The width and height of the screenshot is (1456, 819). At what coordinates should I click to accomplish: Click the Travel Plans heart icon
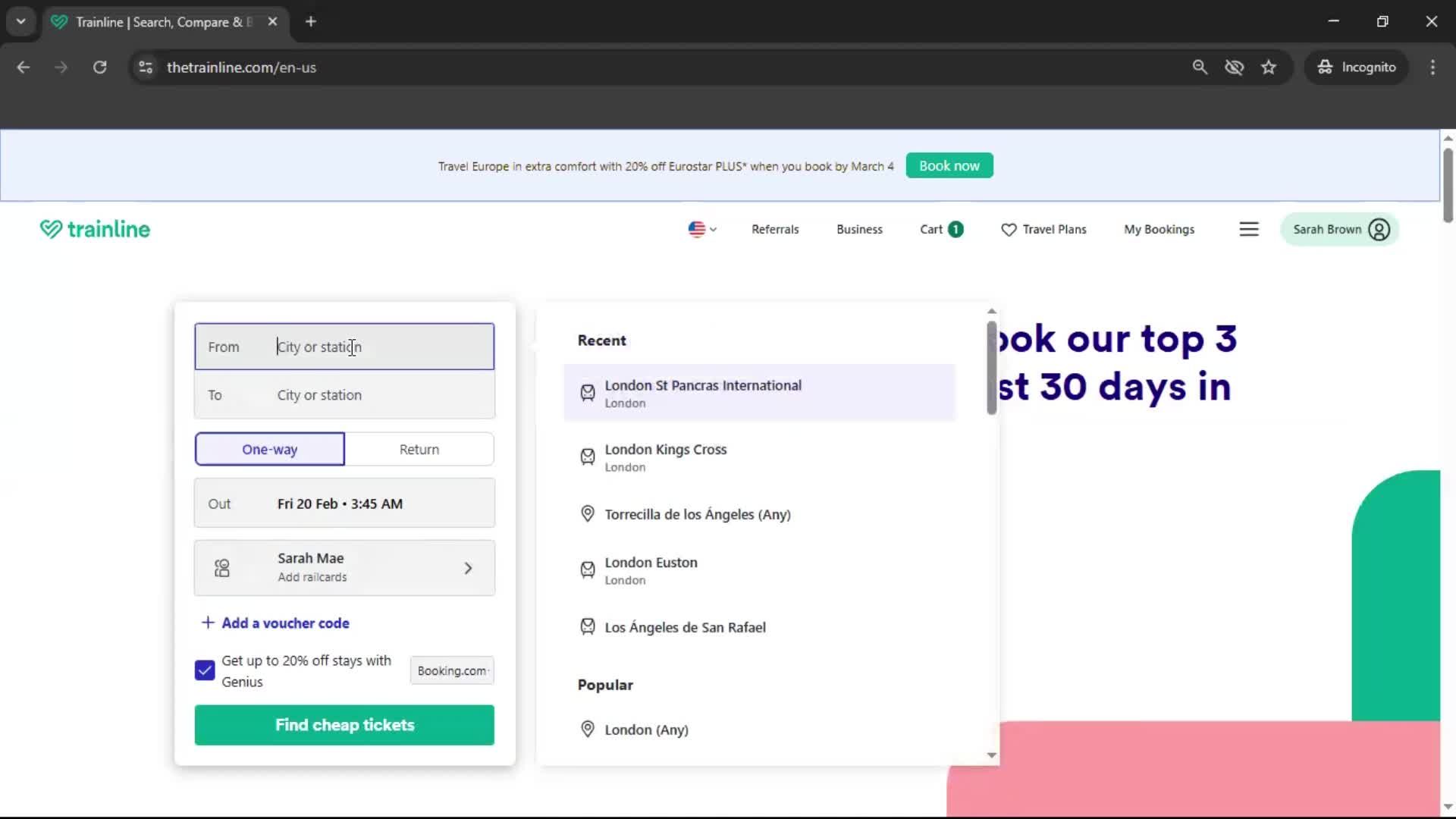click(1009, 230)
